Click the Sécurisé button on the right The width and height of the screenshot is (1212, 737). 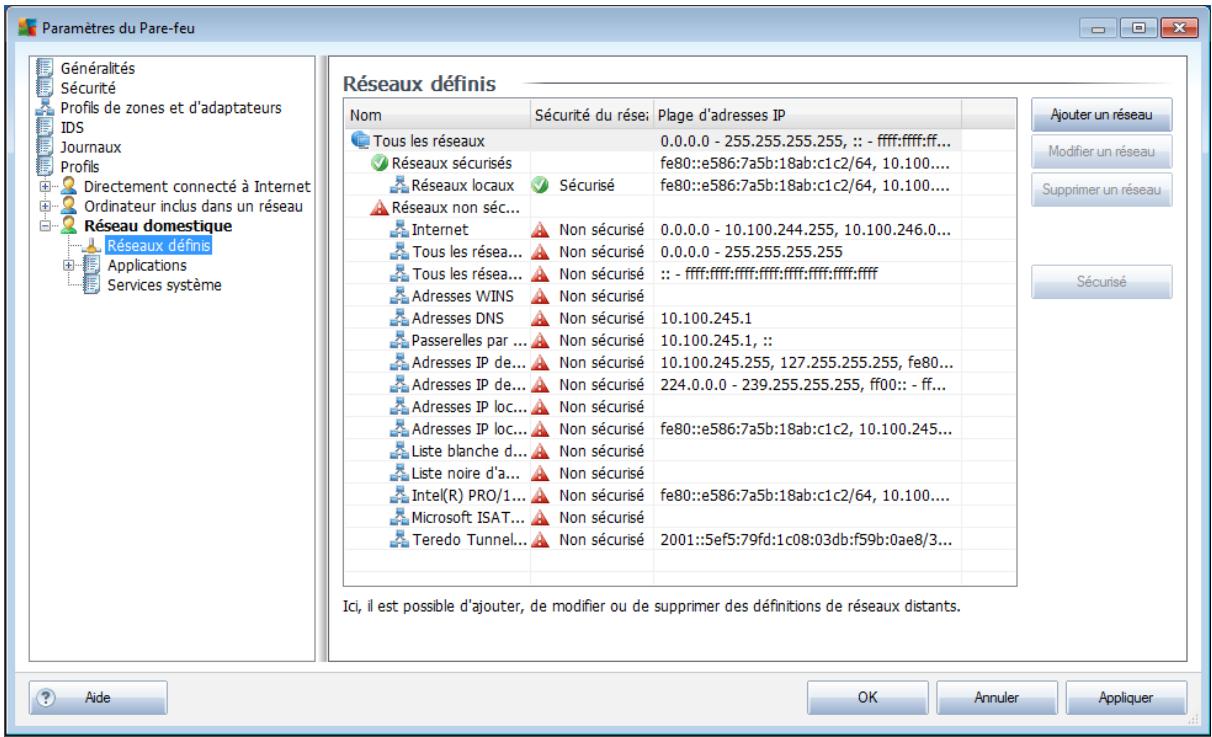coord(1101,282)
